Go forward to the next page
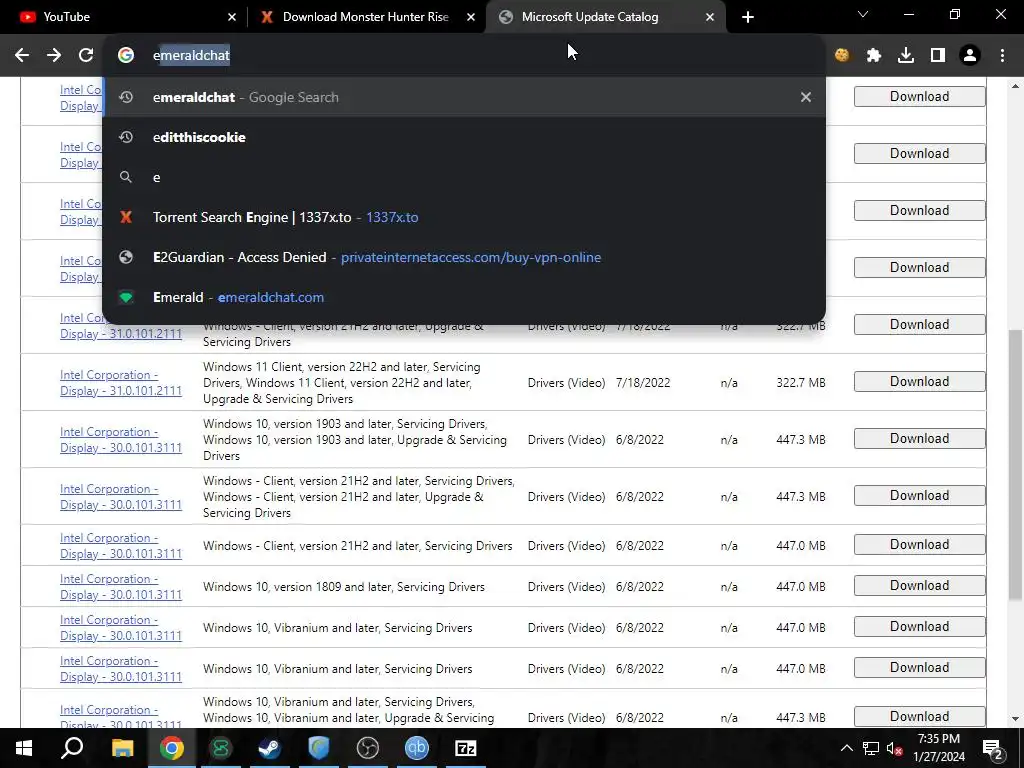 [x=54, y=56]
